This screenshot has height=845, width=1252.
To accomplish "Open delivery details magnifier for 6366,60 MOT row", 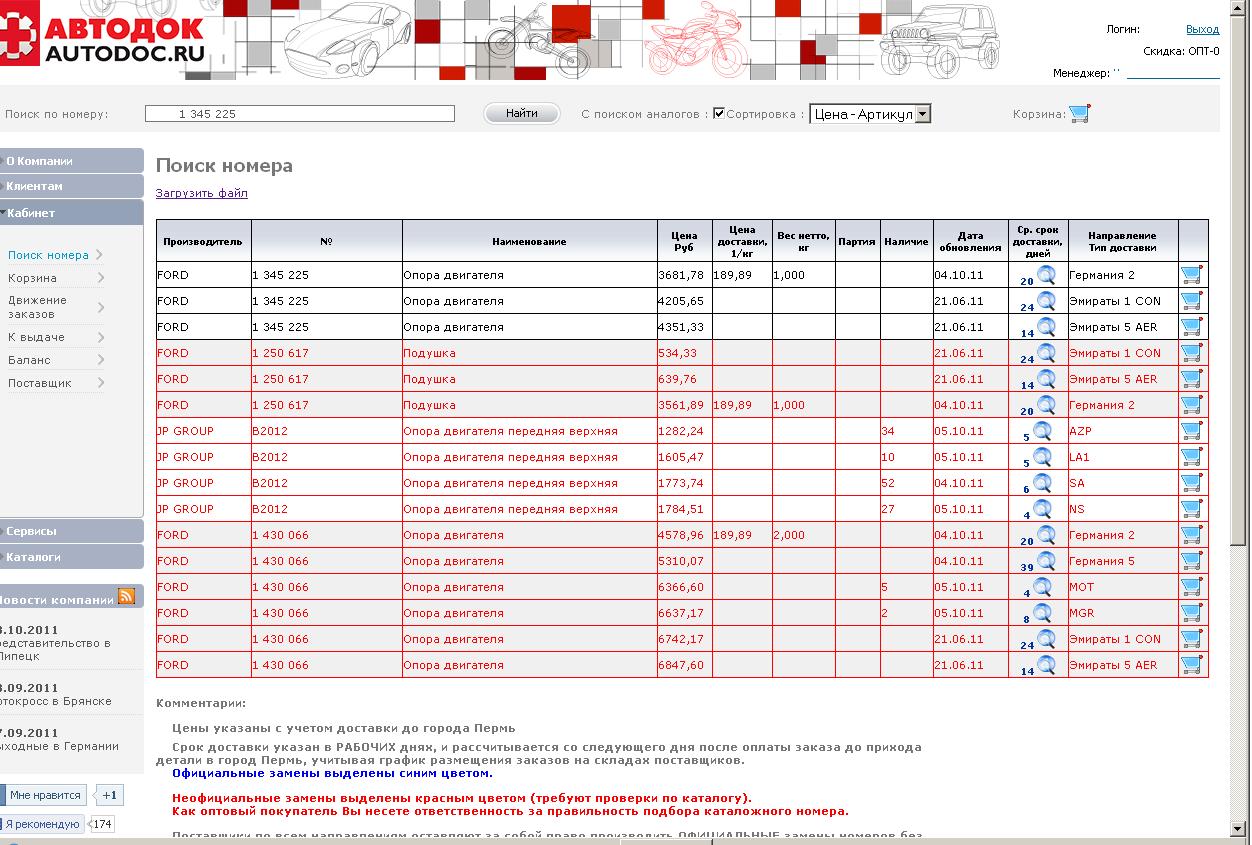I will click(x=1042, y=586).
